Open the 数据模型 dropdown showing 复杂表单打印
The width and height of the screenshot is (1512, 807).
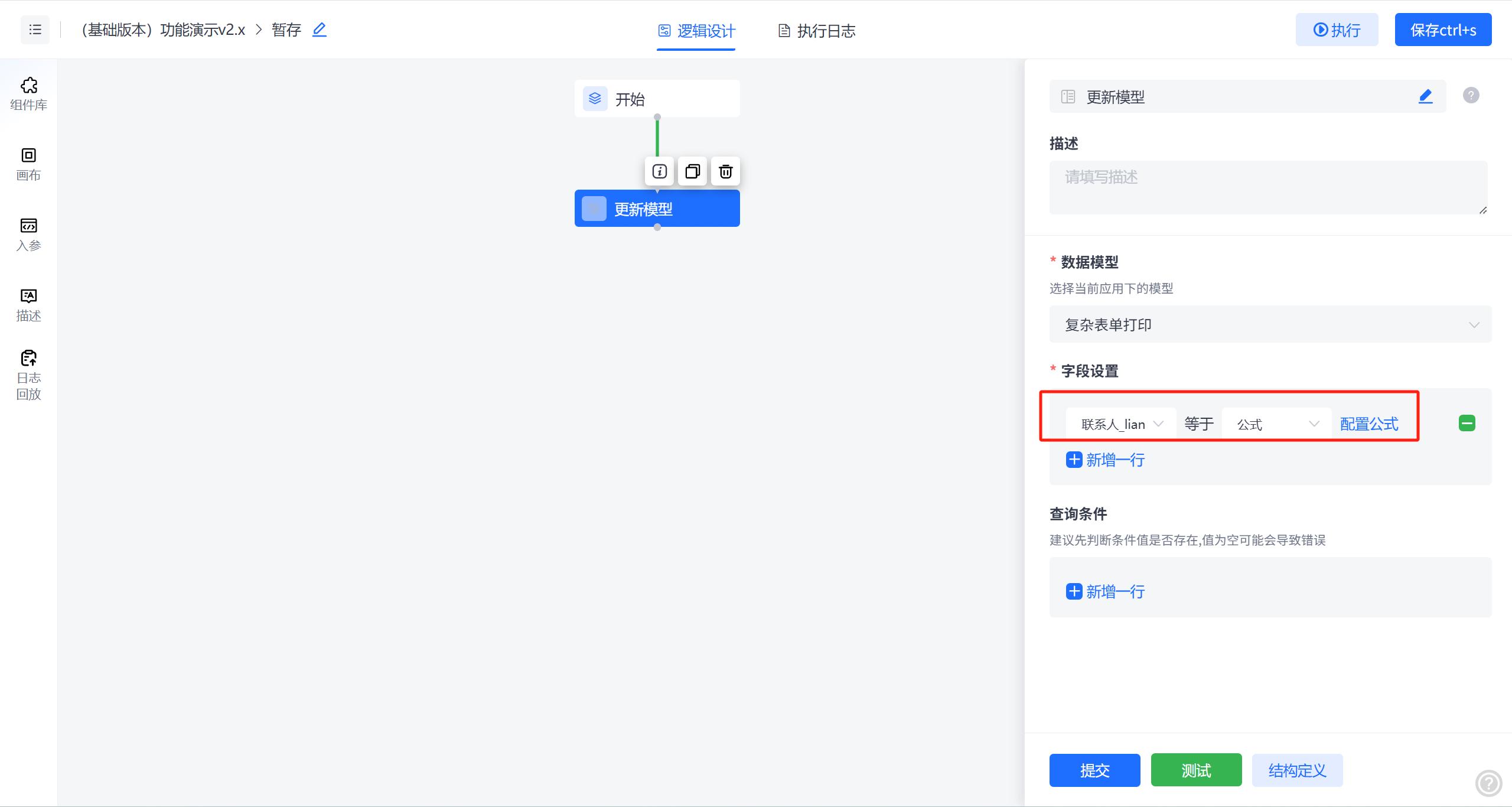(1270, 324)
